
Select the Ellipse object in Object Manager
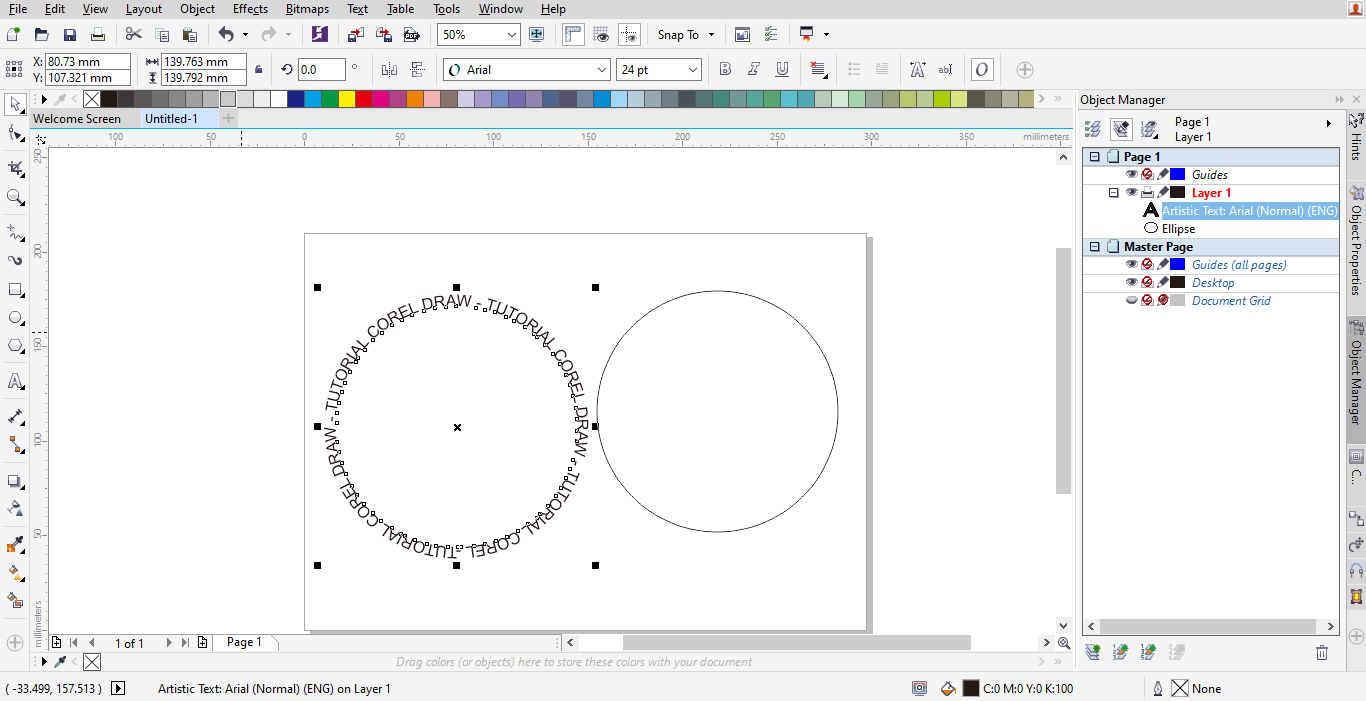click(1178, 229)
